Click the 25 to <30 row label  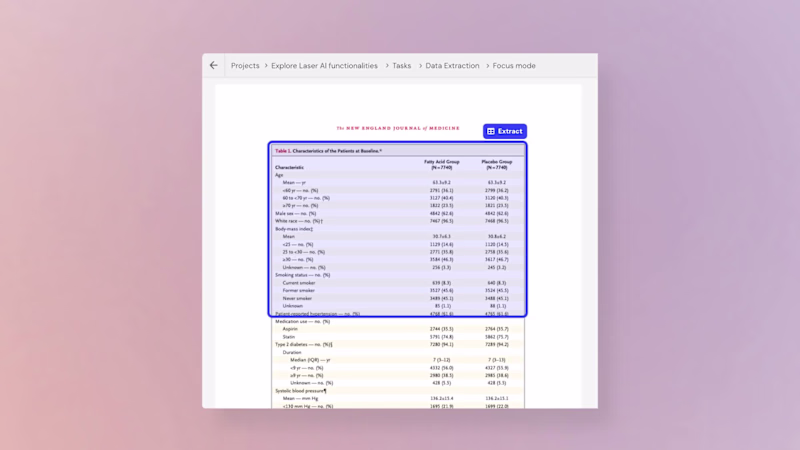click(x=304, y=252)
